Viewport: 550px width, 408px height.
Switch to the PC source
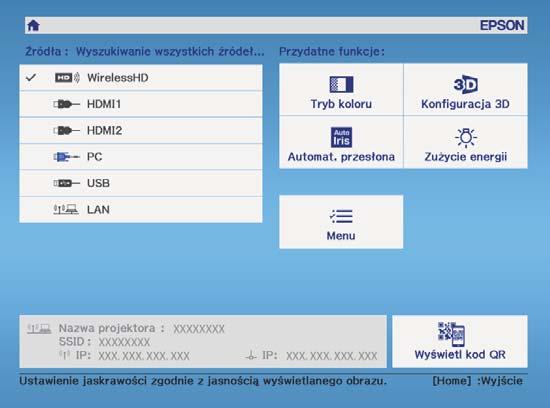click(x=141, y=157)
